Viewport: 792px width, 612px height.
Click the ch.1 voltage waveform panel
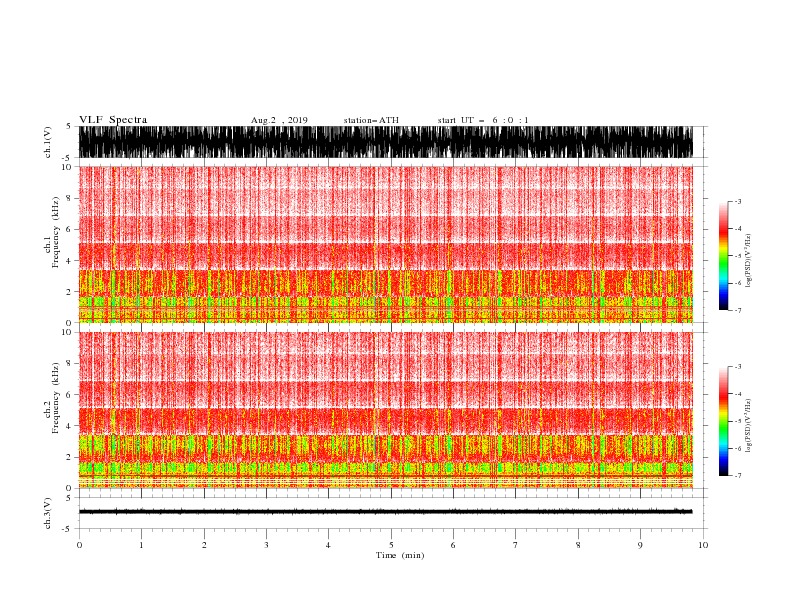click(385, 142)
